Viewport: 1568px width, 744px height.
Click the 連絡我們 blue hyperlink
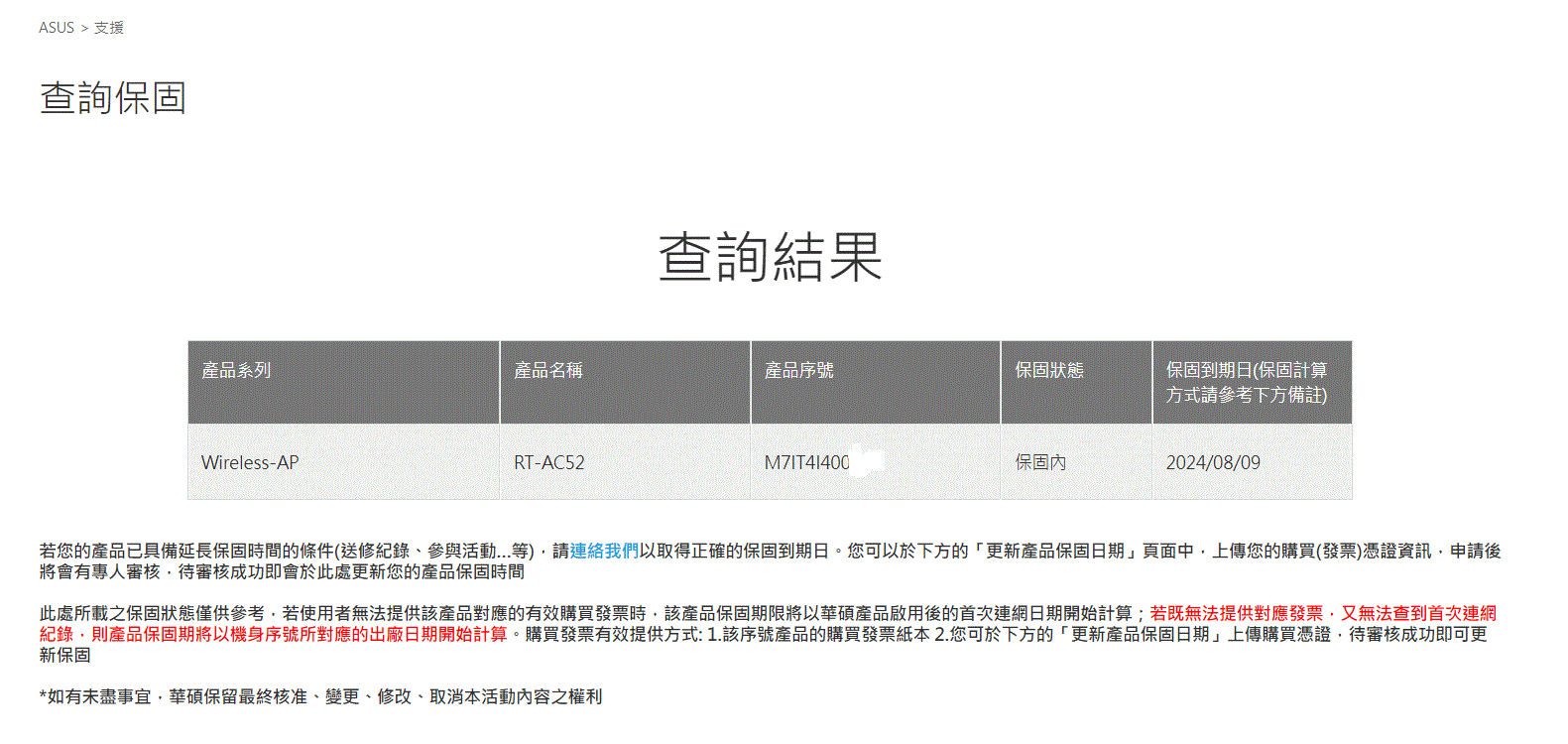click(604, 551)
